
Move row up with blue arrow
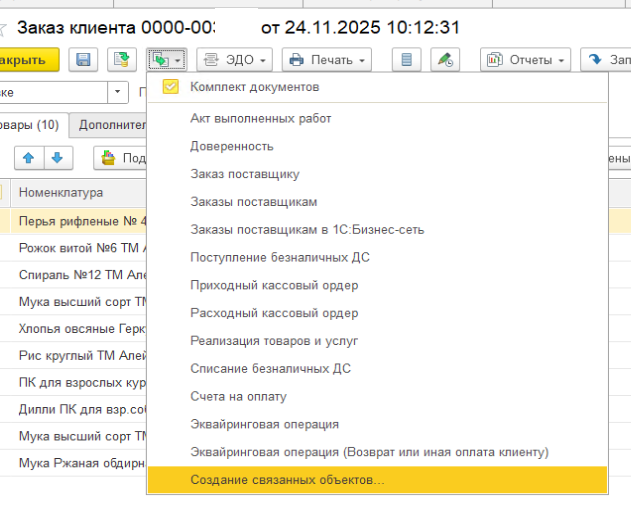[x=29, y=158]
